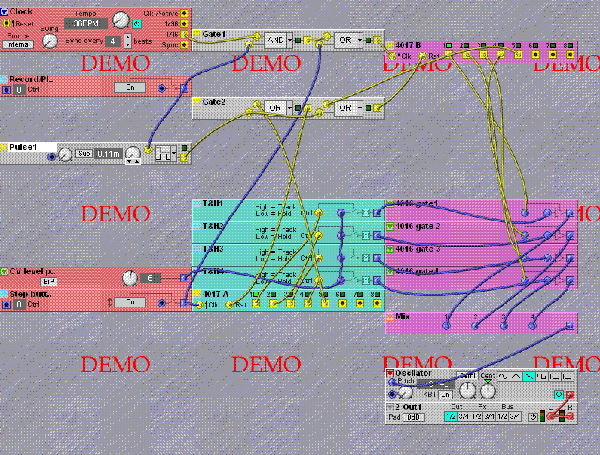Collapse the T&H1 module
Viewport: 600px width, 455px height.
[x=197, y=204]
